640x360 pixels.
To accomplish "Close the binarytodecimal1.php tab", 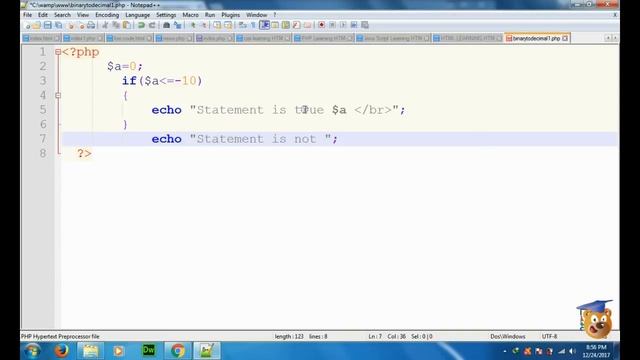I will [x=565, y=38].
